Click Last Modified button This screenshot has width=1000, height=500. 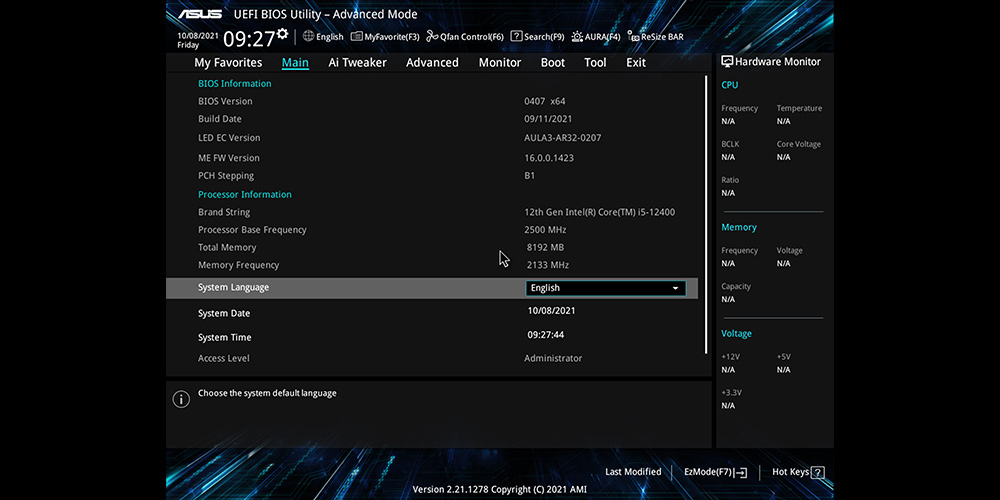tap(633, 472)
